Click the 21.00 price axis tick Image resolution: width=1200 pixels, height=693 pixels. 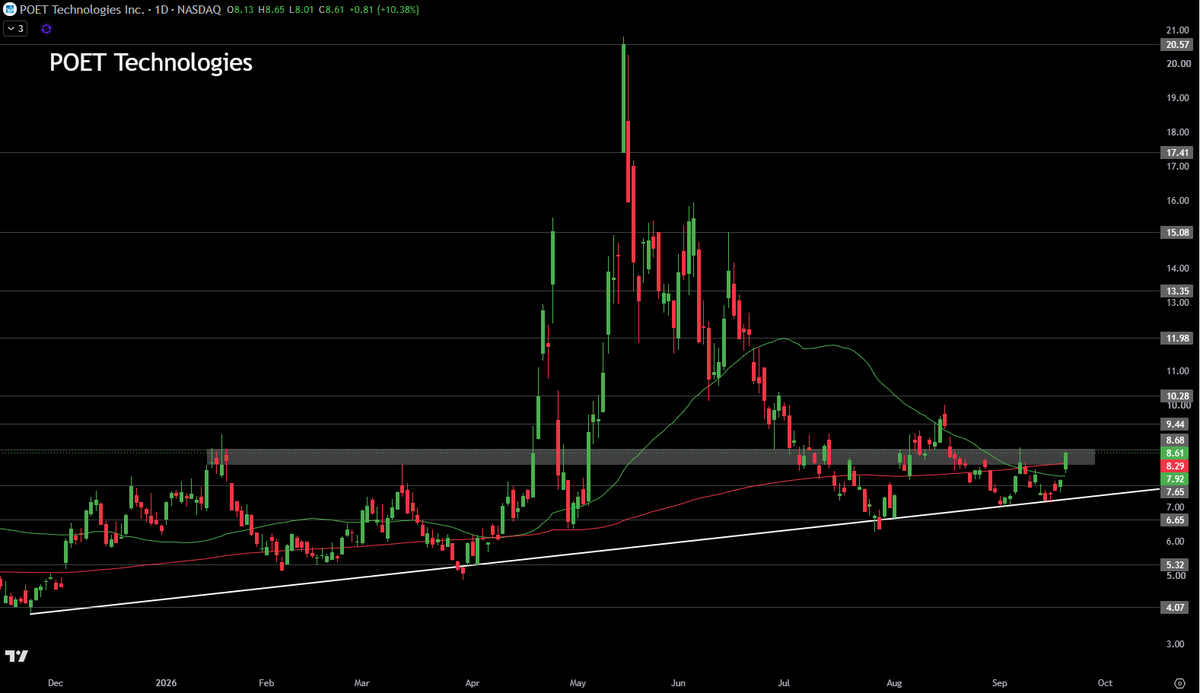1176,31
